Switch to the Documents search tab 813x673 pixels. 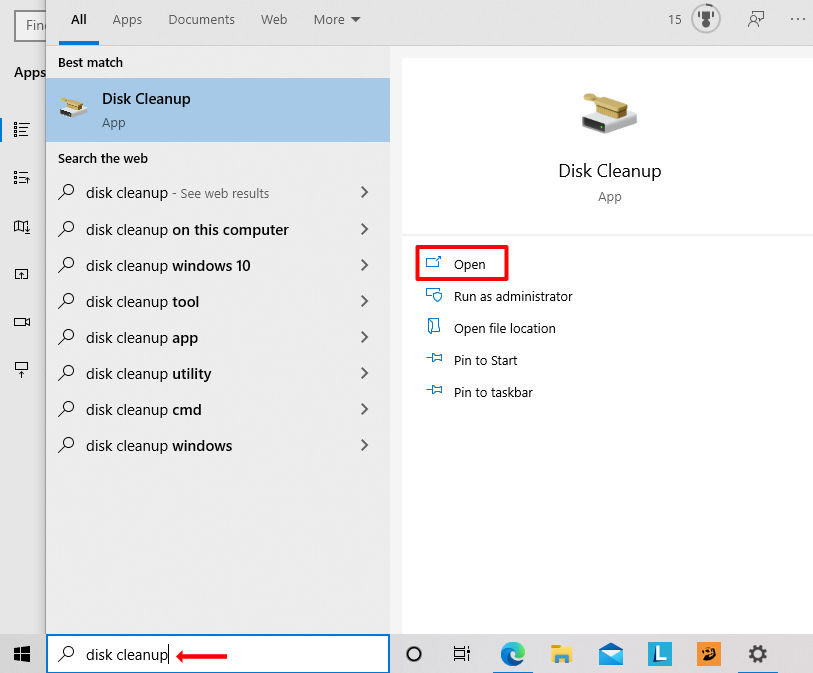(x=201, y=19)
